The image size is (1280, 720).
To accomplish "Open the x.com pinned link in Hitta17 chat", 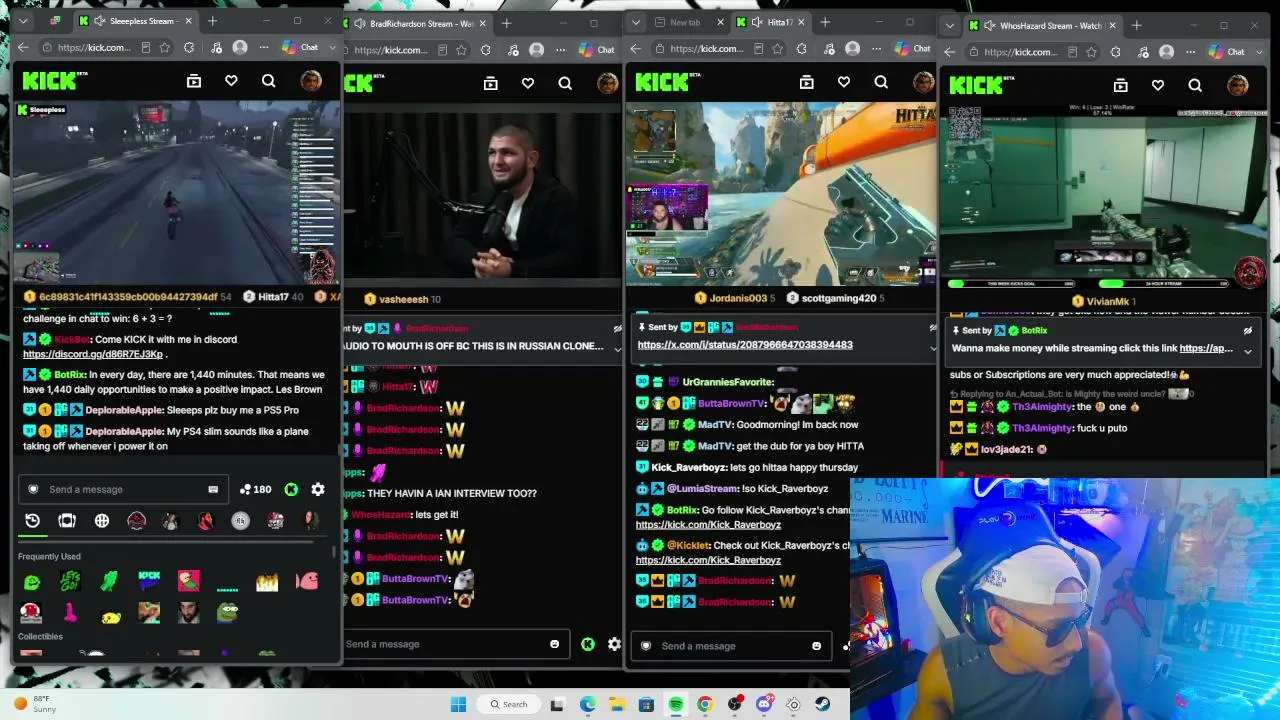I will (745, 345).
